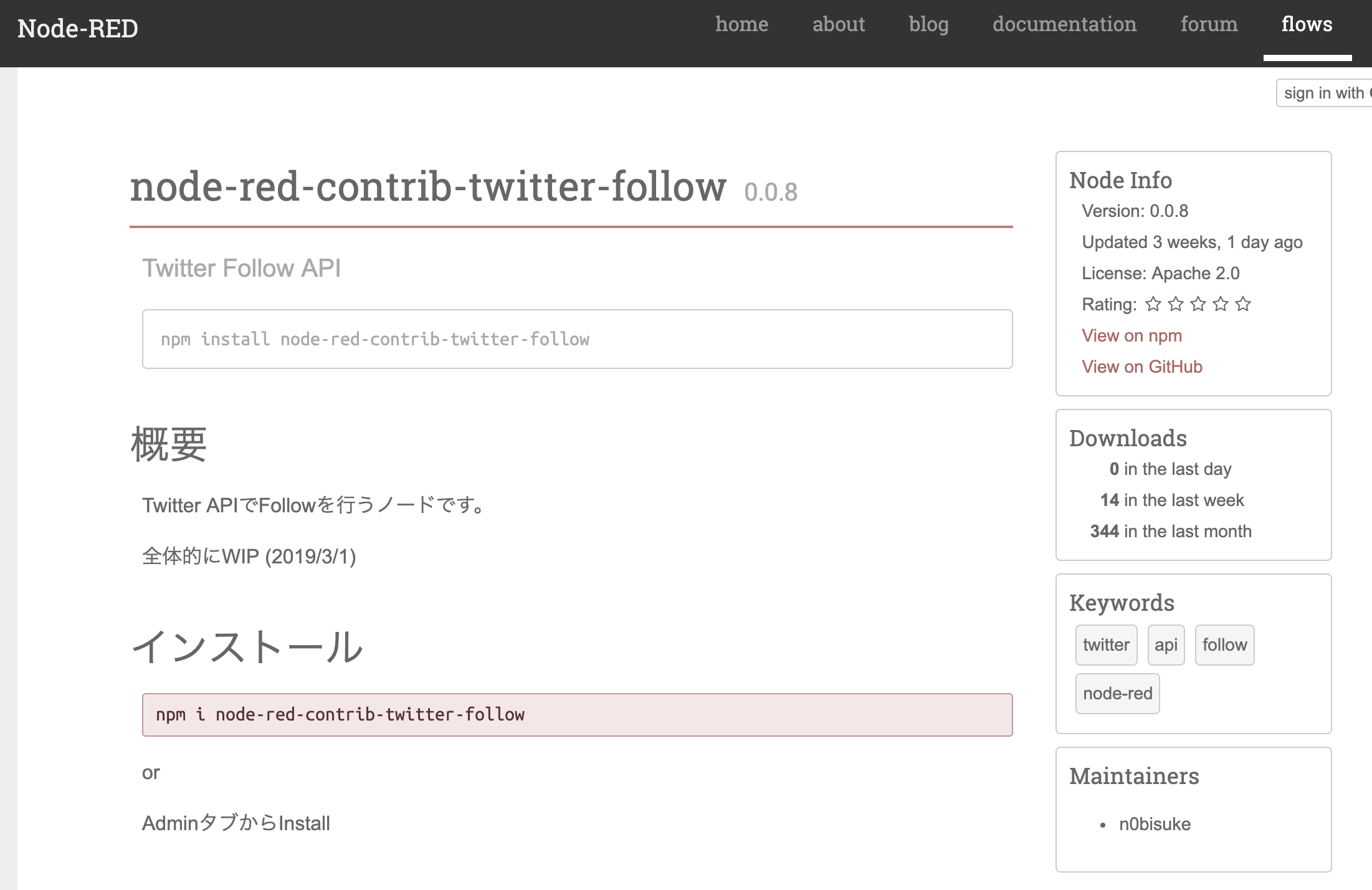The height and width of the screenshot is (890, 1372).
Task: Click the fourth rating star
Action: tap(1221, 304)
